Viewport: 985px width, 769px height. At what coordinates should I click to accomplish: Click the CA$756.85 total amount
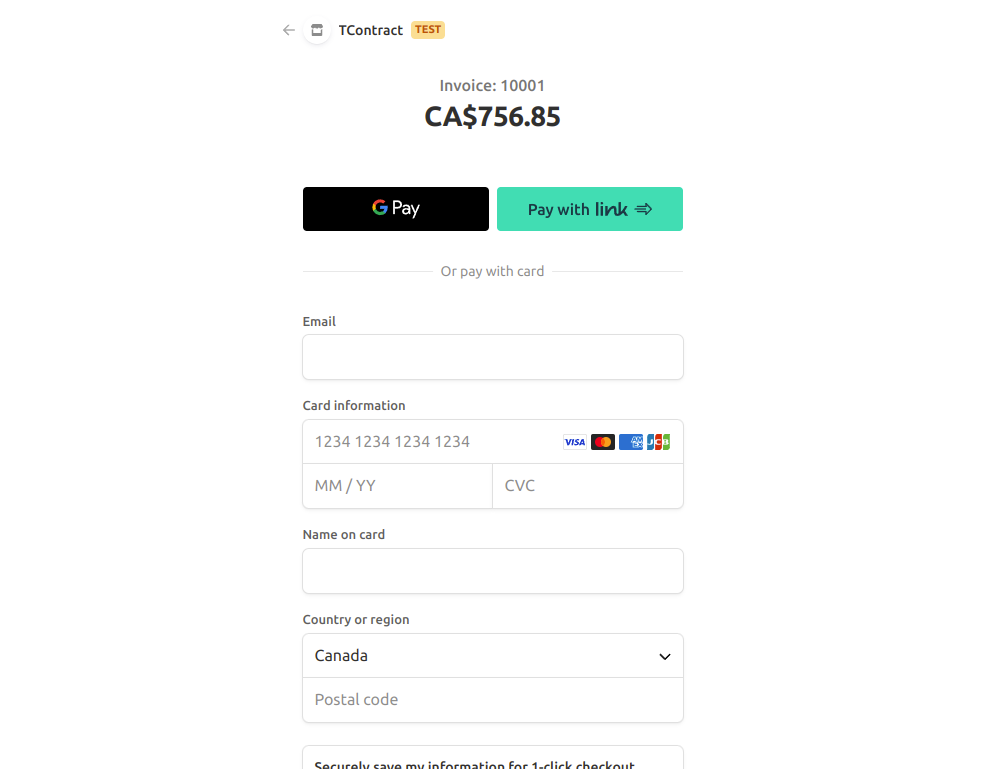tap(492, 117)
